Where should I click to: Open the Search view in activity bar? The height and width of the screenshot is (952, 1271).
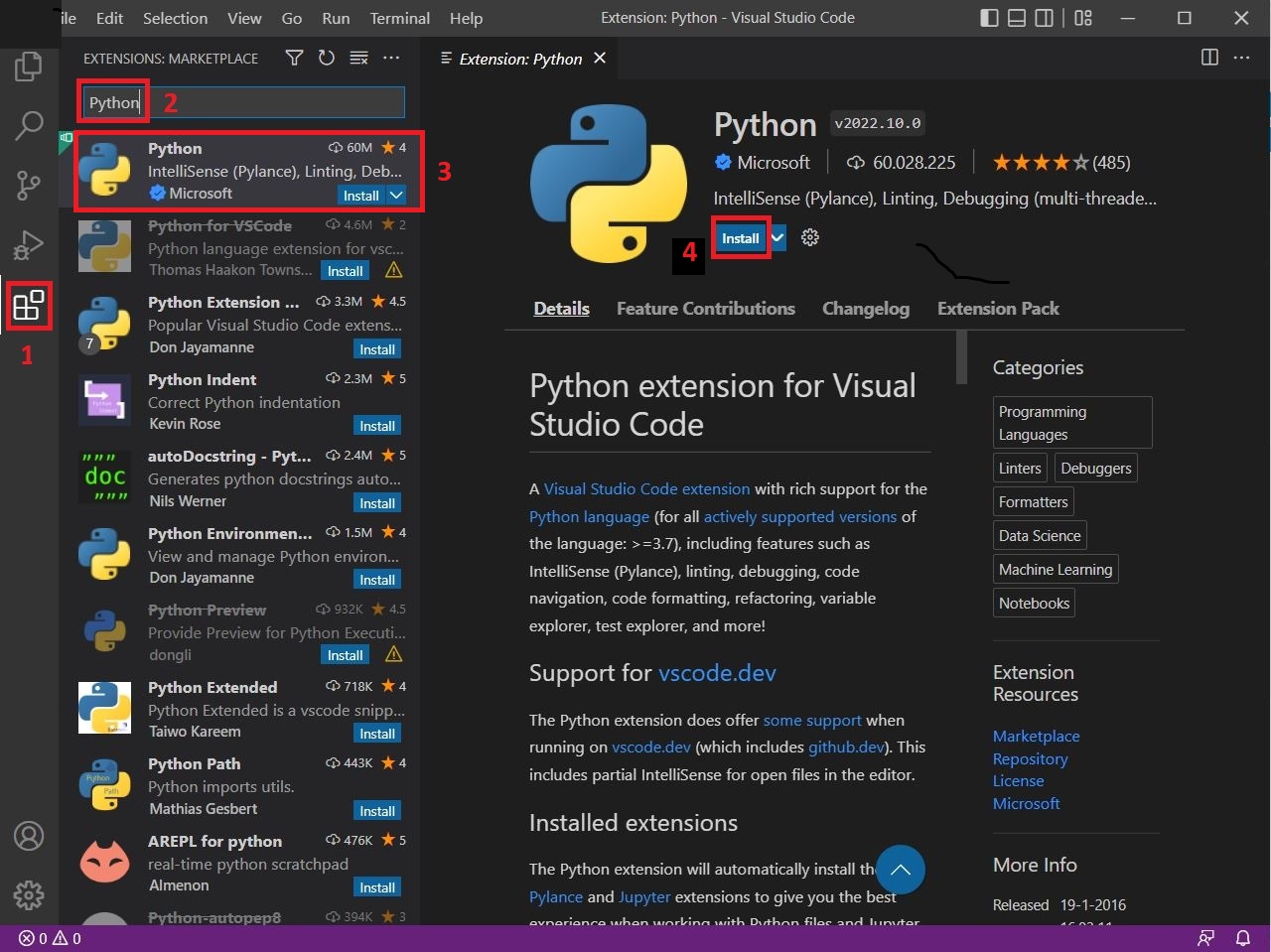click(x=29, y=125)
